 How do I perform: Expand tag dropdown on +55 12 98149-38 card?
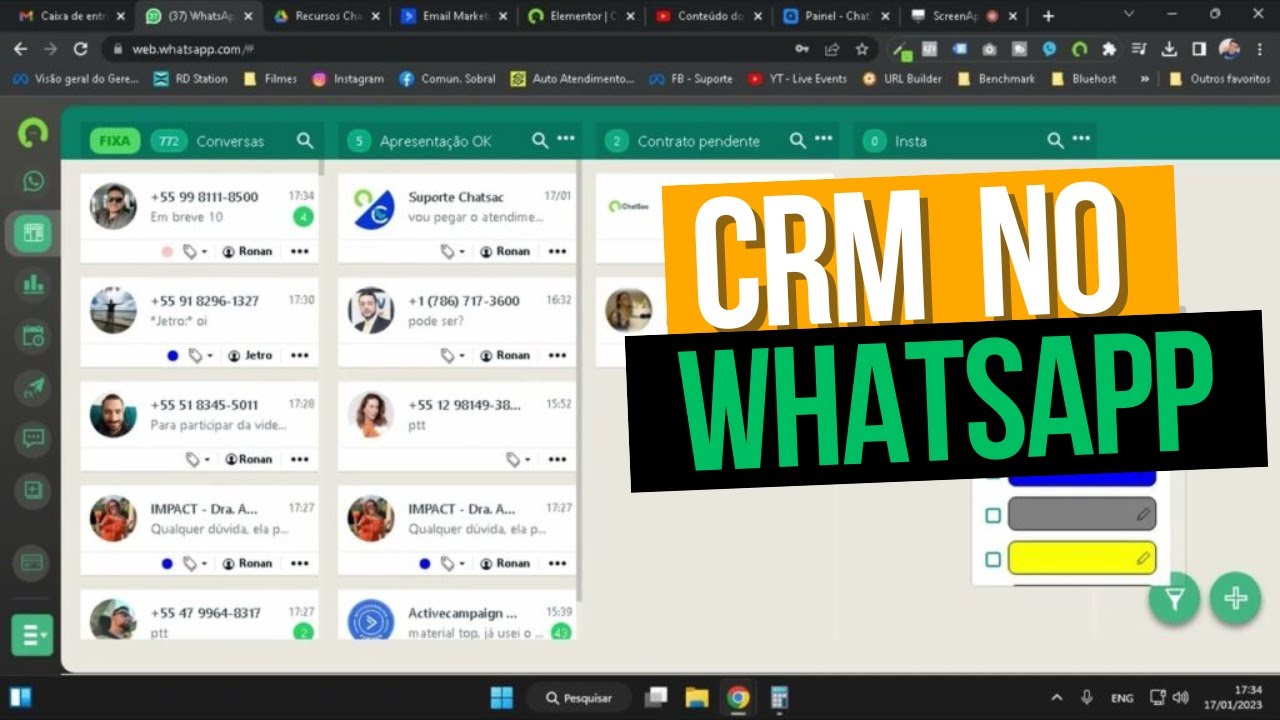pos(518,459)
